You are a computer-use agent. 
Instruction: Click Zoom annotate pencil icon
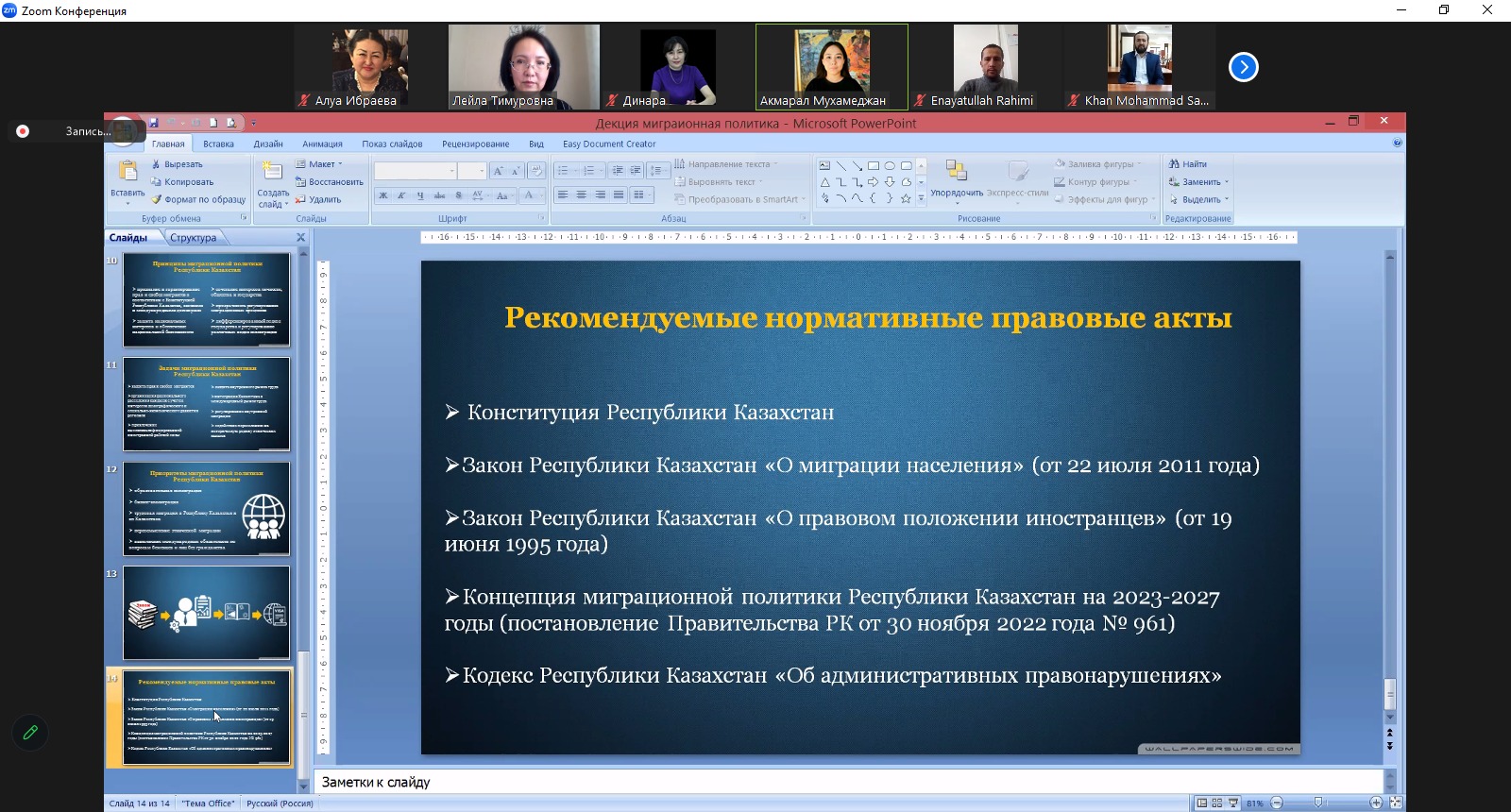(x=30, y=732)
